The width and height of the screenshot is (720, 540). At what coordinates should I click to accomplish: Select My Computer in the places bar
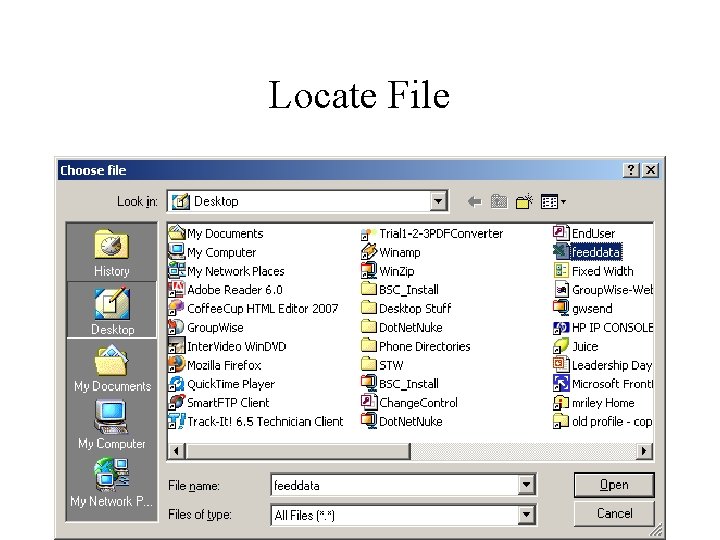pyautogui.click(x=112, y=425)
